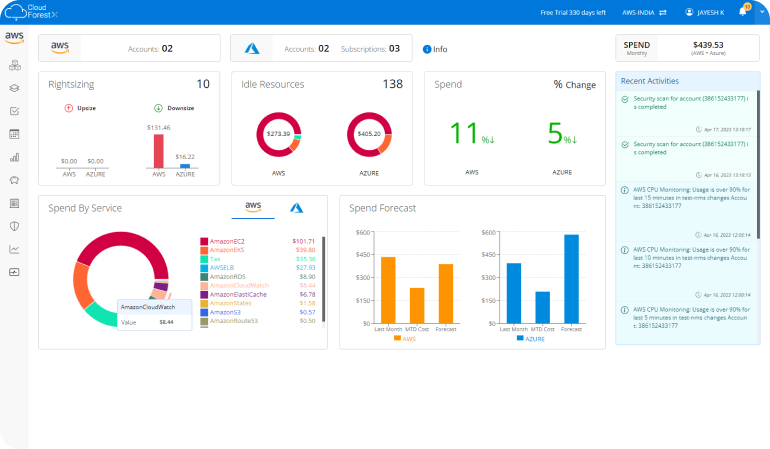This screenshot has height=449, width=770.
Task: Open the monthly SPEND $439.53 card
Action: pos(688,48)
